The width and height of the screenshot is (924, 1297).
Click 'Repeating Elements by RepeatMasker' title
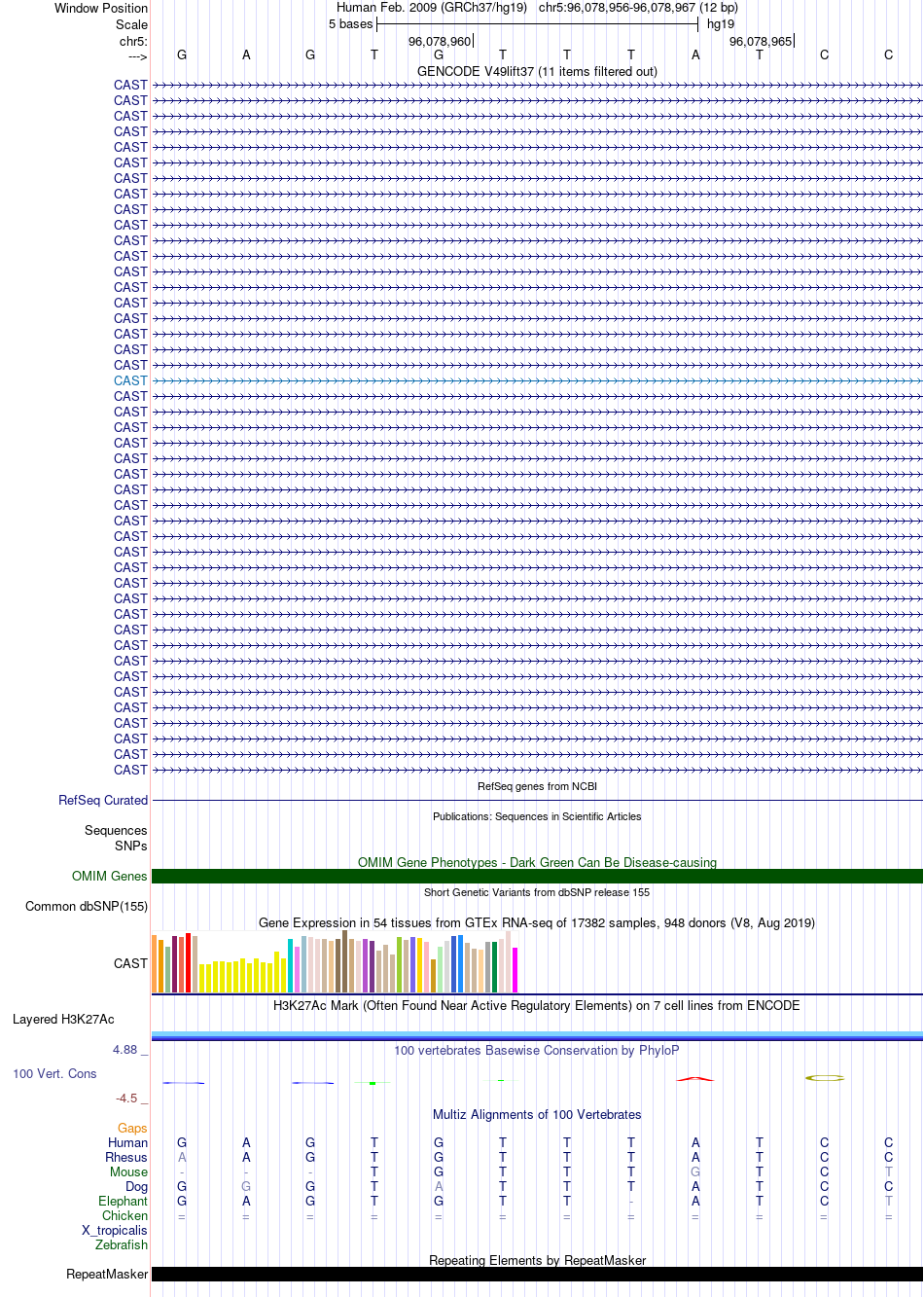tap(537, 1260)
